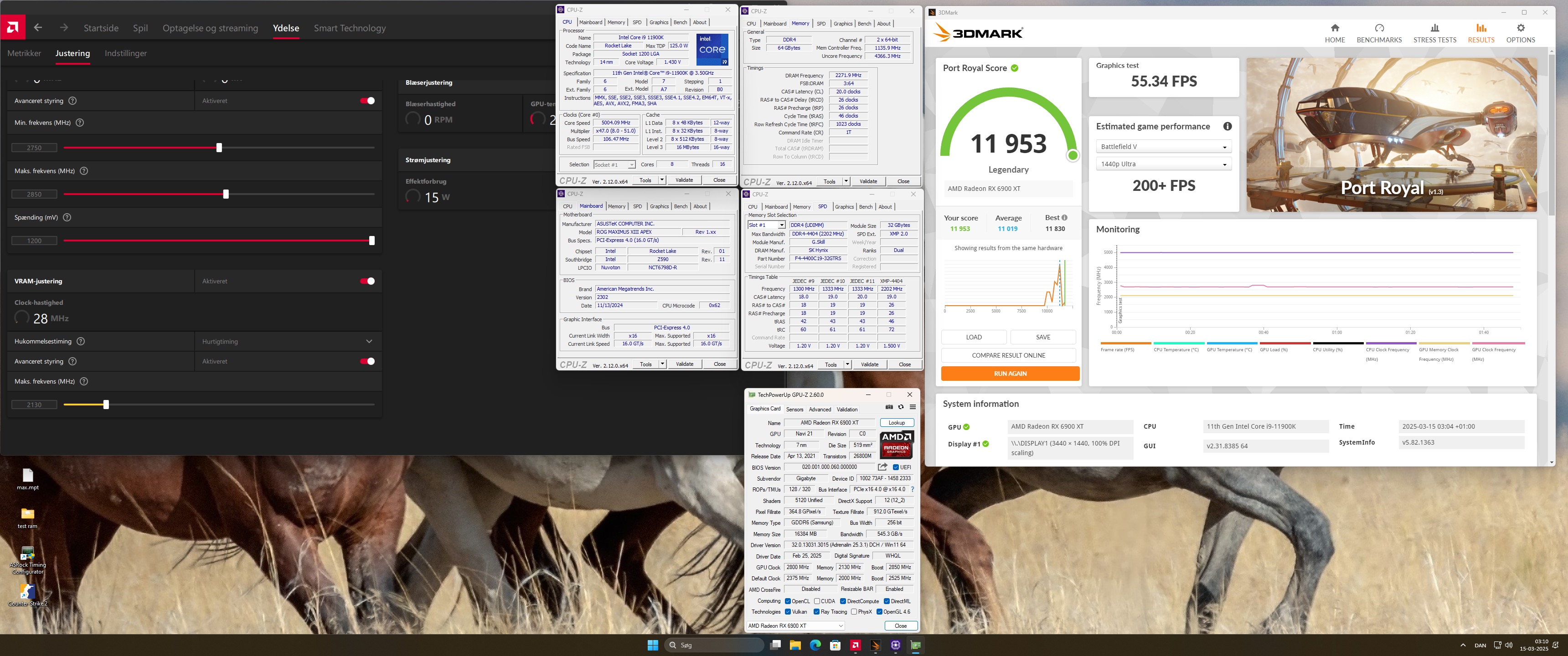Open Sensors tab in GPU-Z
The width and height of the screenshot is (1568, 656).
pos(794,409)
